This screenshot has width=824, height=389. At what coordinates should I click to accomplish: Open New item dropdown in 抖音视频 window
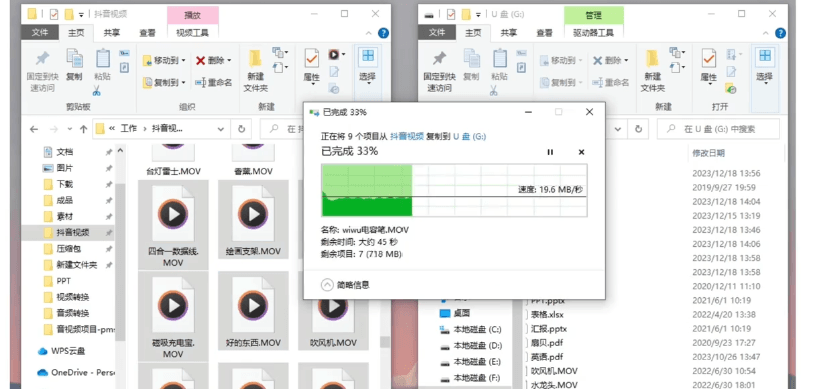pyautogui.click(x=280, y=53)
